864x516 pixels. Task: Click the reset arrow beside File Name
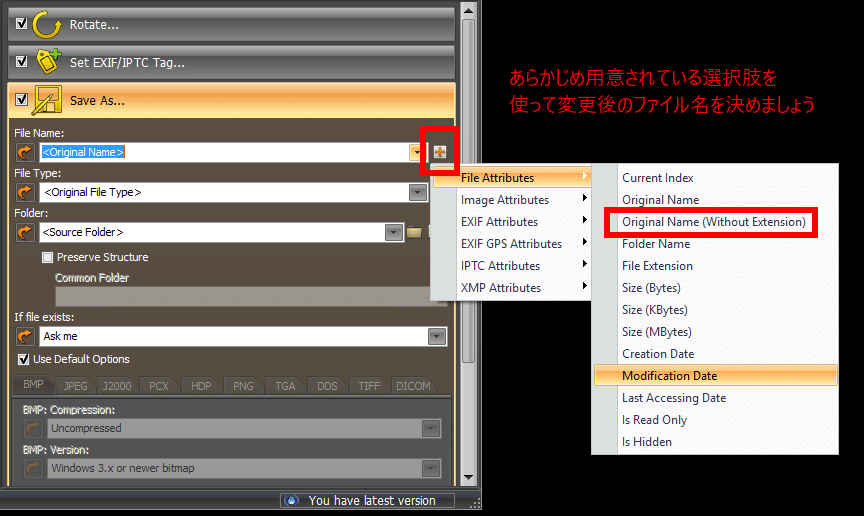(x=25, y=152)
